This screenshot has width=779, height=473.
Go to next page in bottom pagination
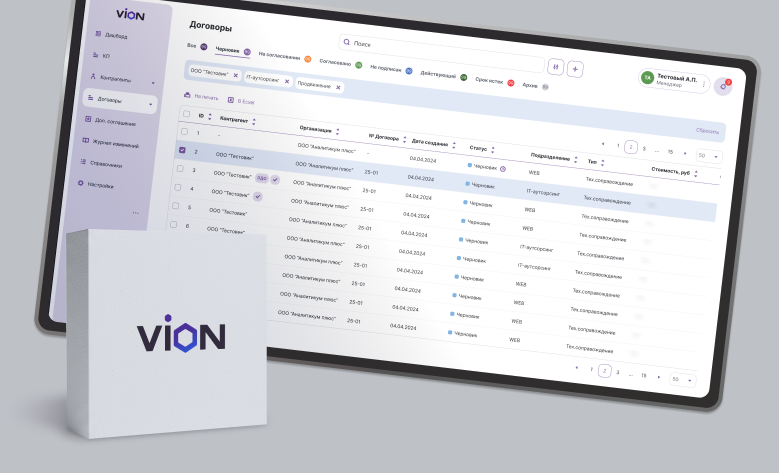[659, 377]
